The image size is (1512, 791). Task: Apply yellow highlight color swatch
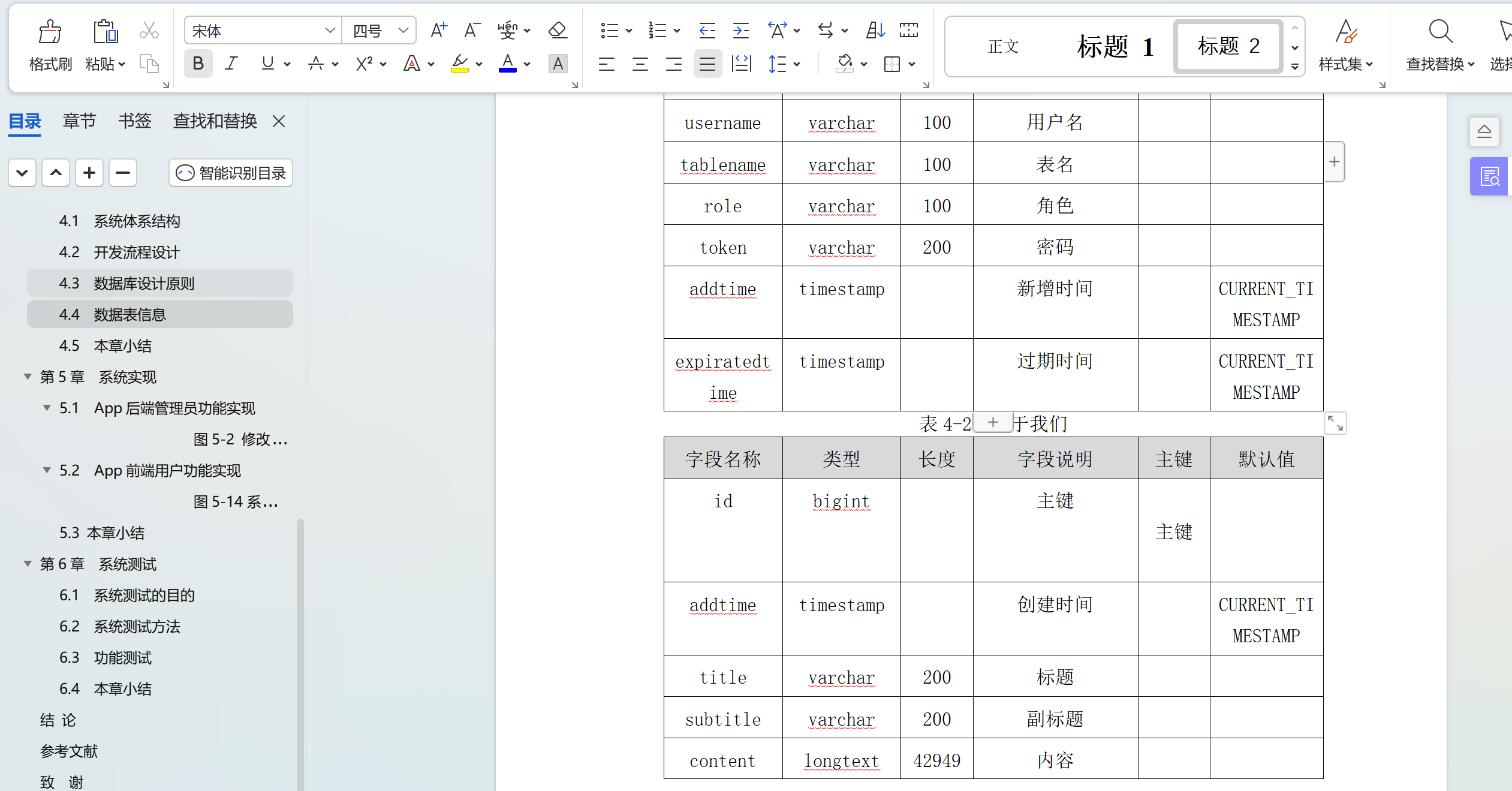(459, 64)
